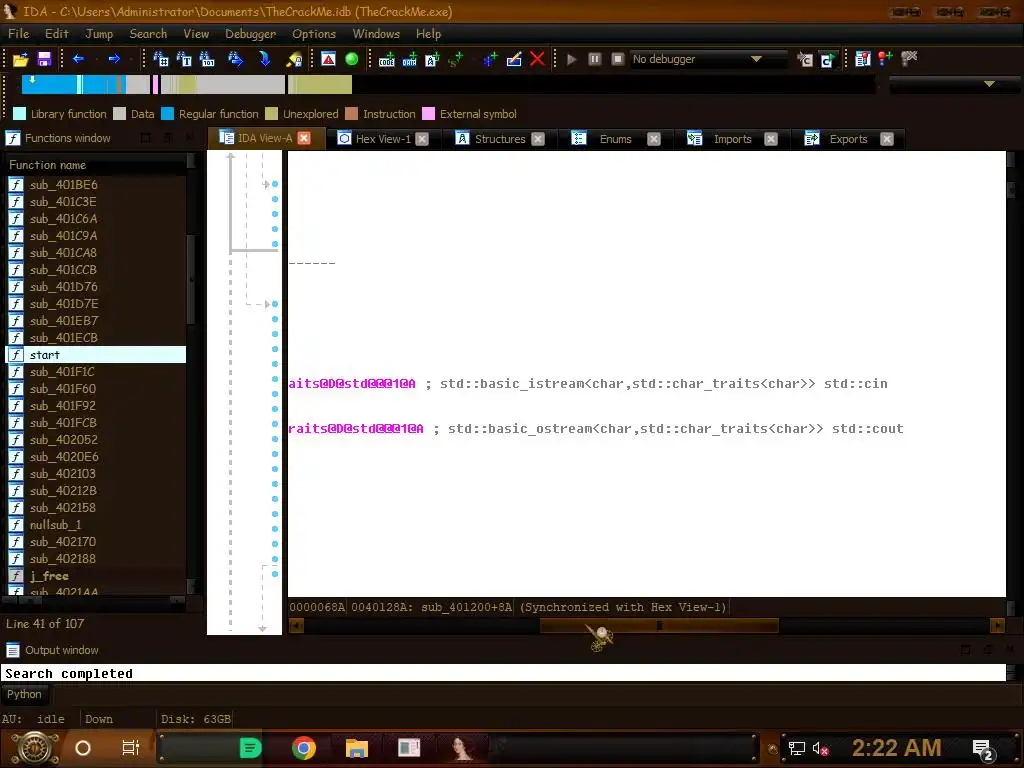Open Chrome from the taskbar

tap(304, 748)
